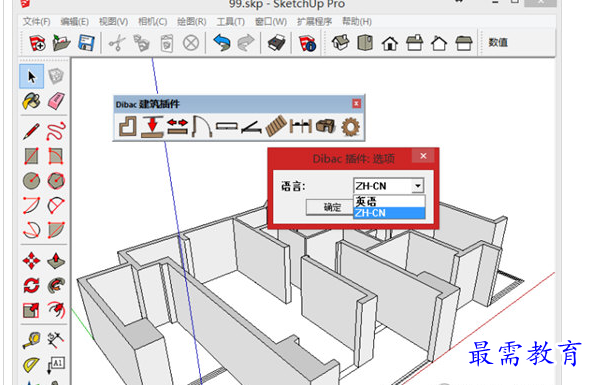Screen dimensions: 590x385
Task: Open the 相机(C) menu
Action: coord(152,21)
